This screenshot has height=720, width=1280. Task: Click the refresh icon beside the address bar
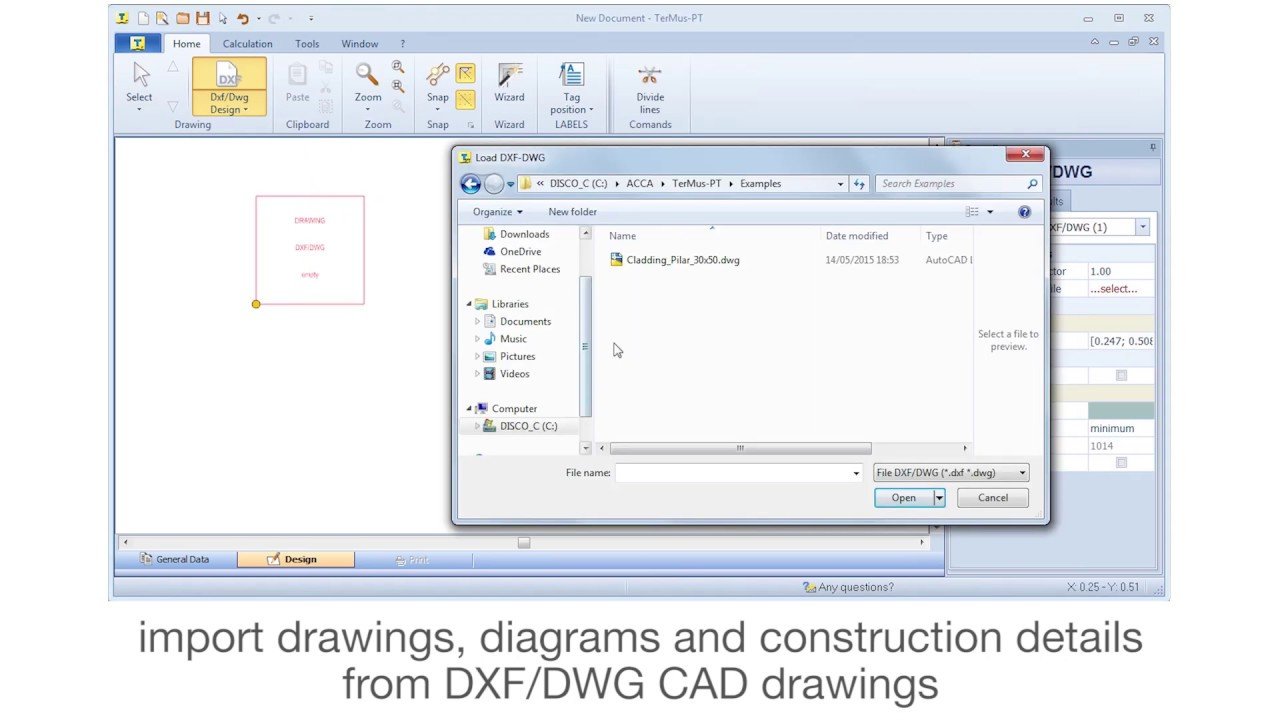click(860, 184)
